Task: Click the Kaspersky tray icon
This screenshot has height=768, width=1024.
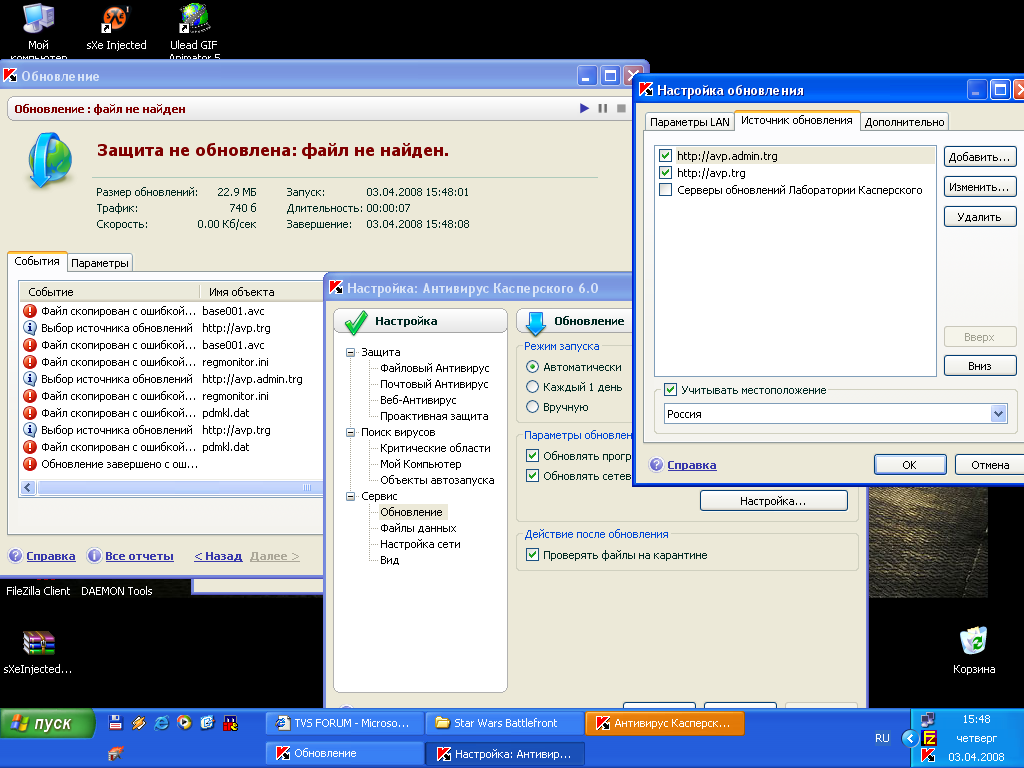Action: point(929,757)
